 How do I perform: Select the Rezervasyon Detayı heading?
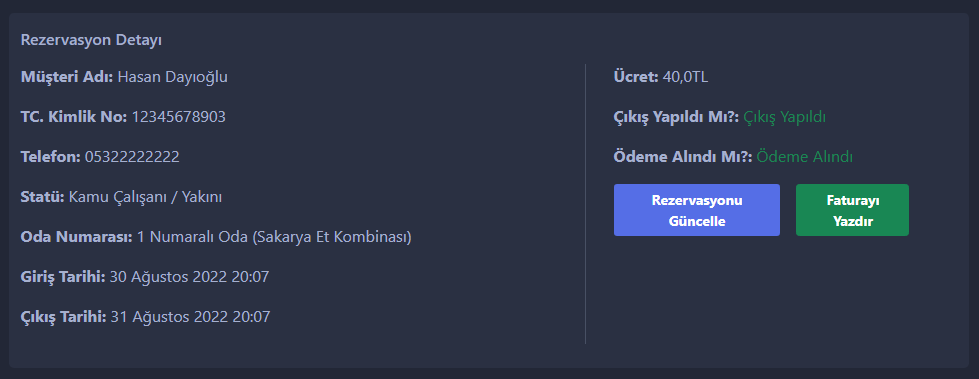[x=91, y=40]
